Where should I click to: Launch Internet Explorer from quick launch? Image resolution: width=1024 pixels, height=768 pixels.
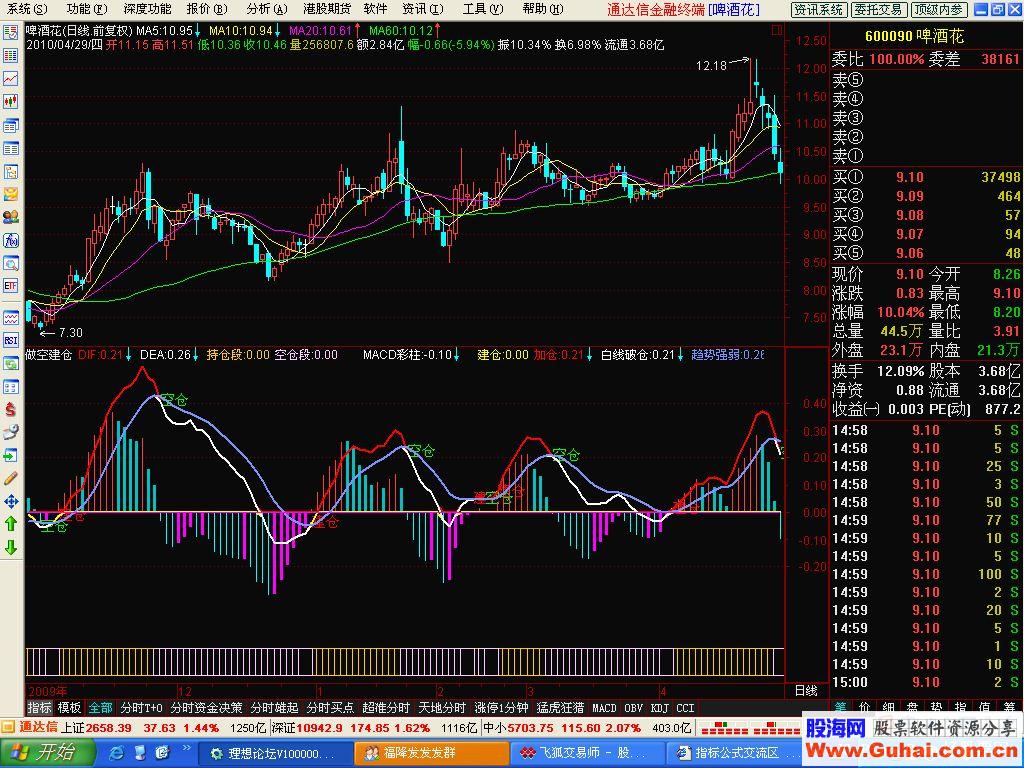[x=117, y=753]
